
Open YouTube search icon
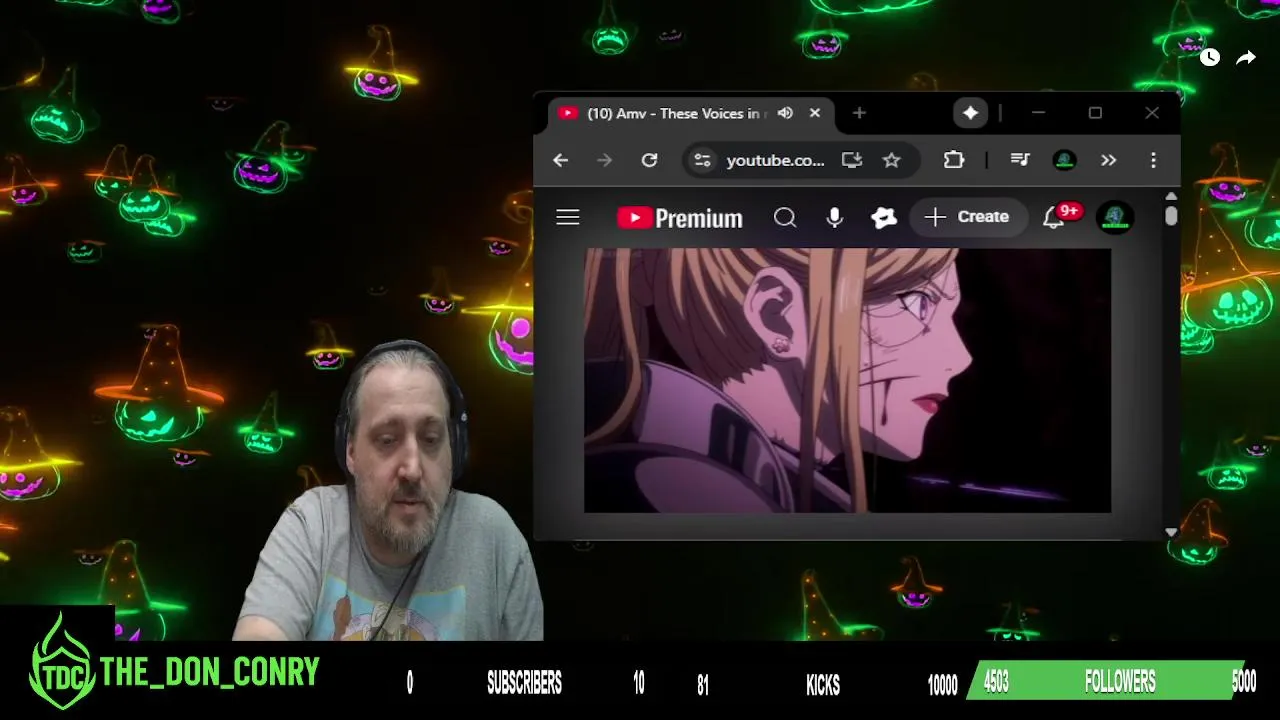coord(785,217)
